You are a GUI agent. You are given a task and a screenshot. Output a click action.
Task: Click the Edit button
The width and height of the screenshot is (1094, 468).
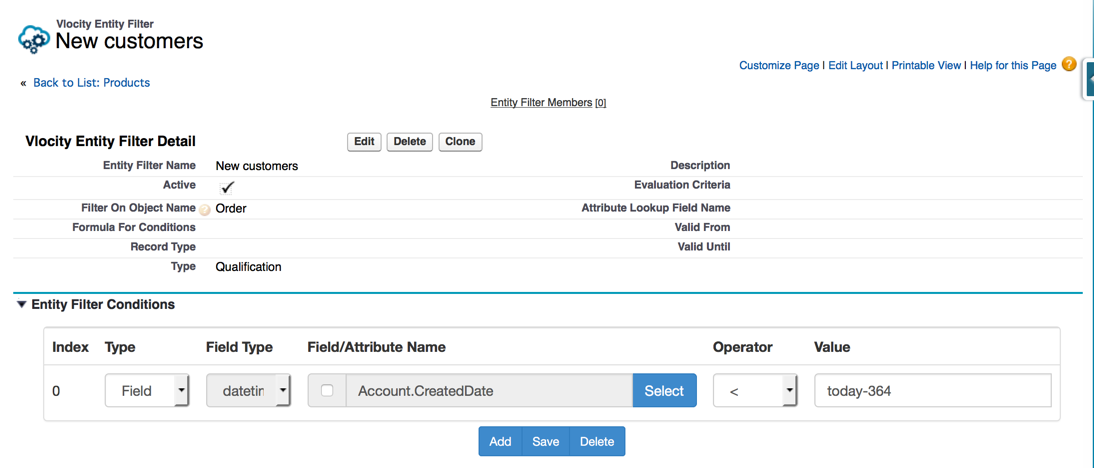pos(364,142)
